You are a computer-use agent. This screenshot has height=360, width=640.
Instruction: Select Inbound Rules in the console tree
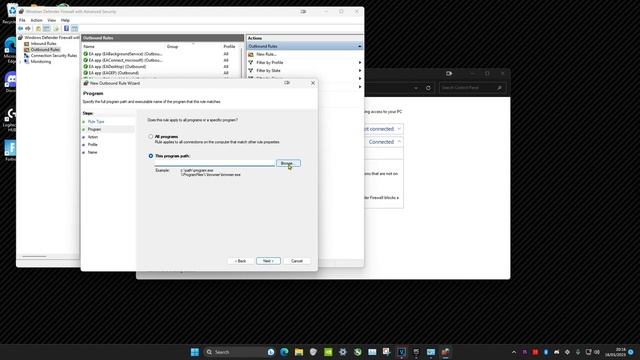(x=43, y=43)
